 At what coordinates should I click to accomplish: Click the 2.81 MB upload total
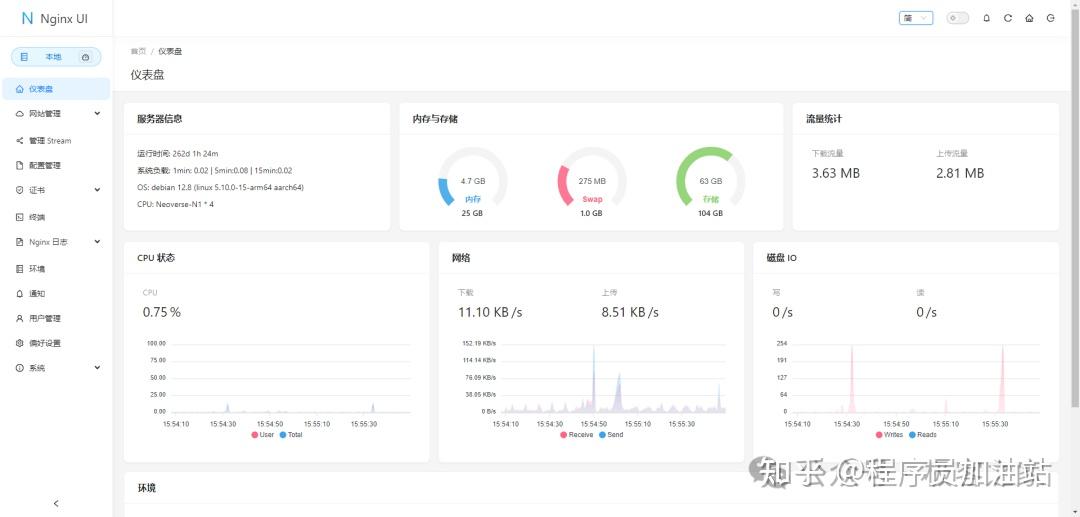(x=960, y=173)
